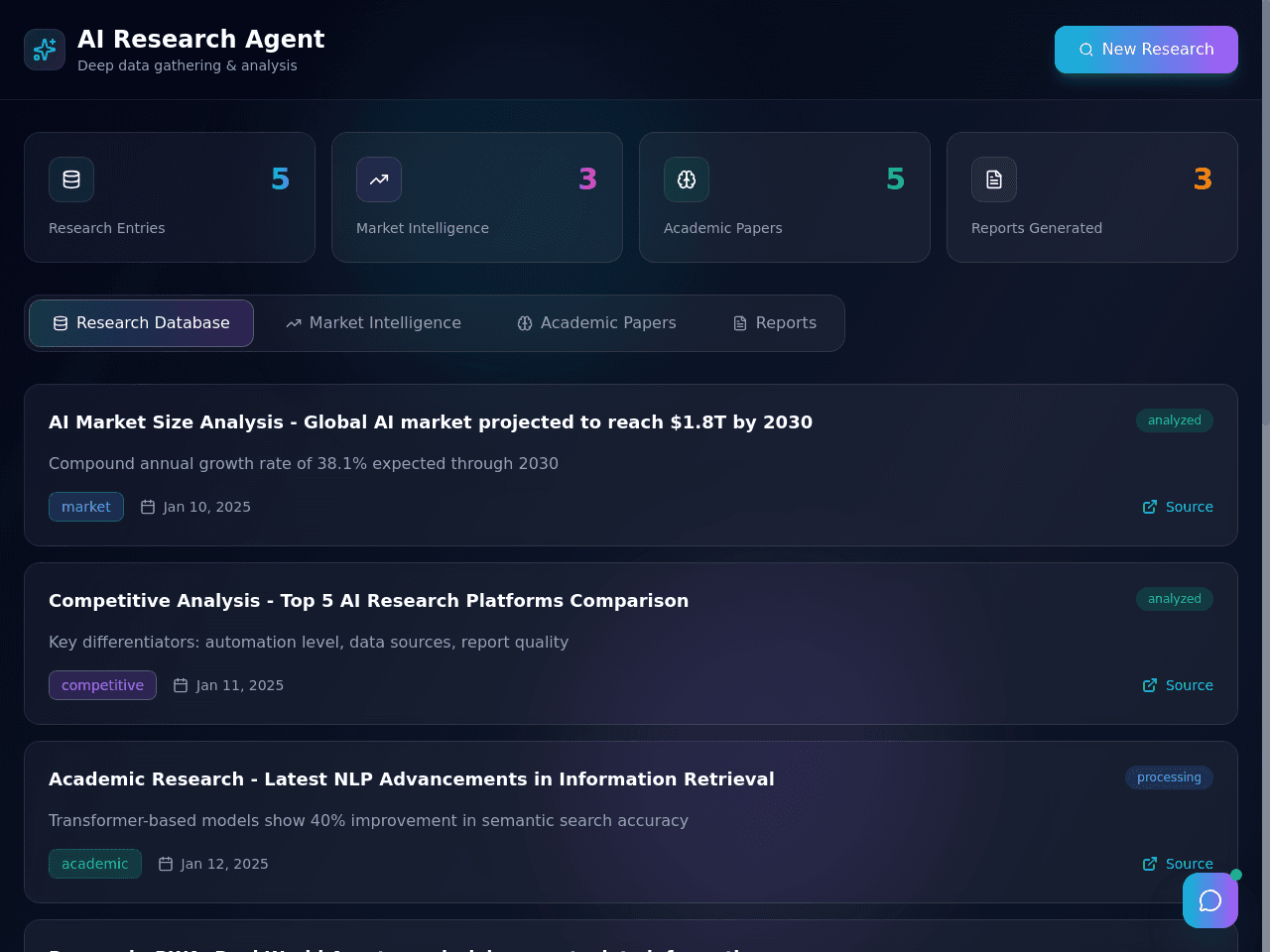
Task: Click the analyzed badge on Competitive Analysis entry
Action: (1175, 599)
